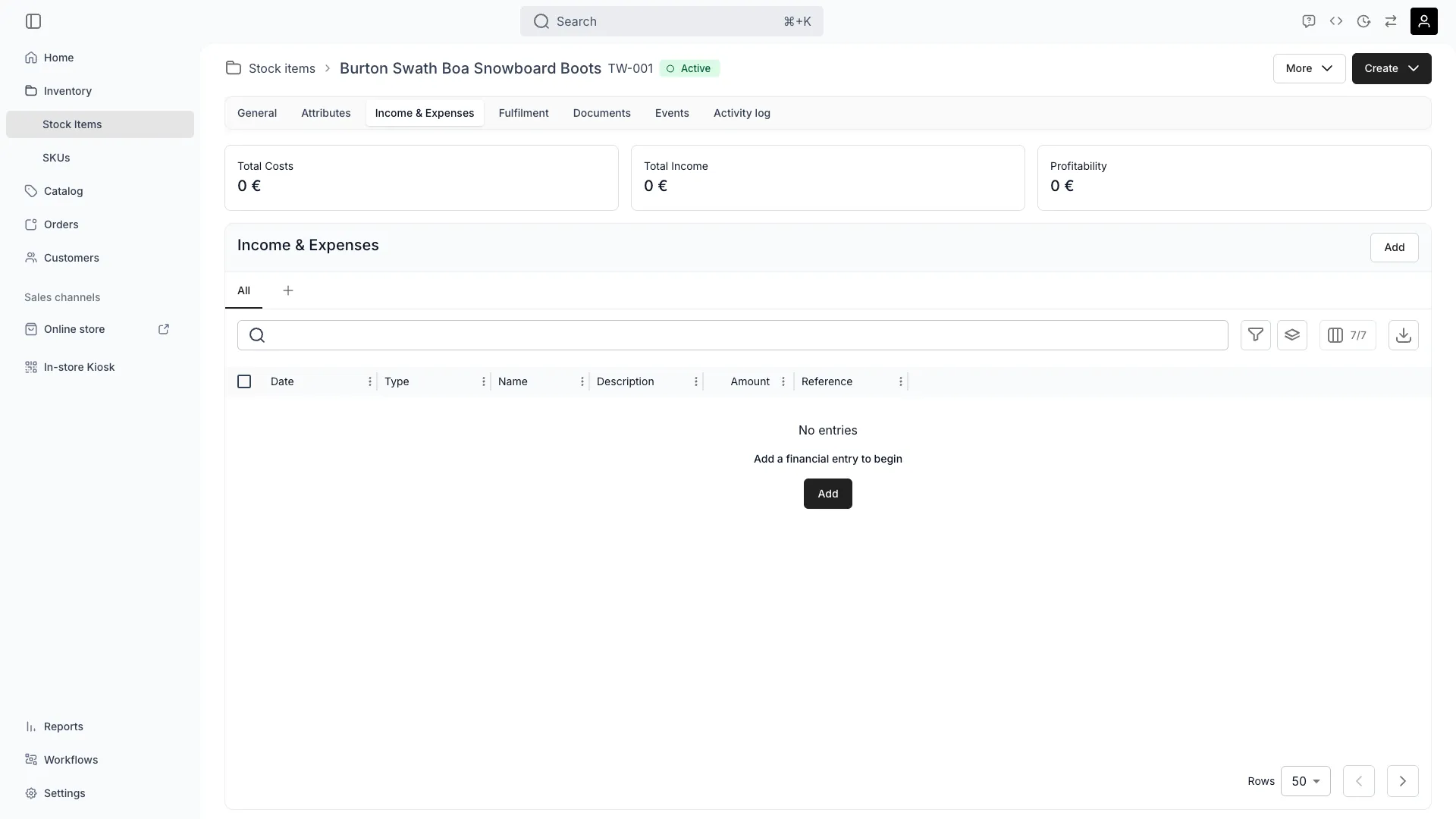Open the group-by layers icon

(1292, 335)
